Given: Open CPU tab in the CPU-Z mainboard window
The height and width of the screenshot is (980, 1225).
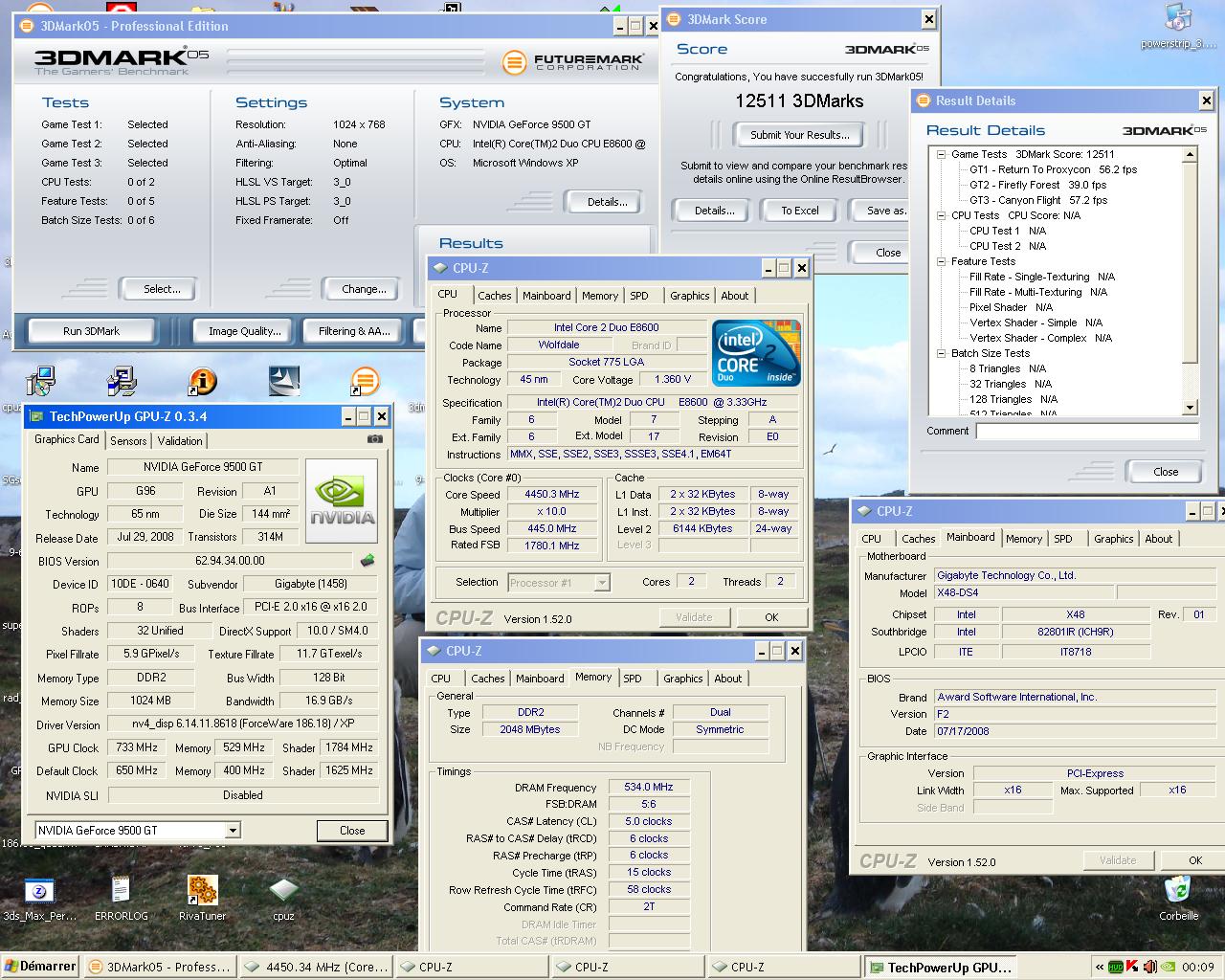Looking at the screenshot, I should click(871, 539).
